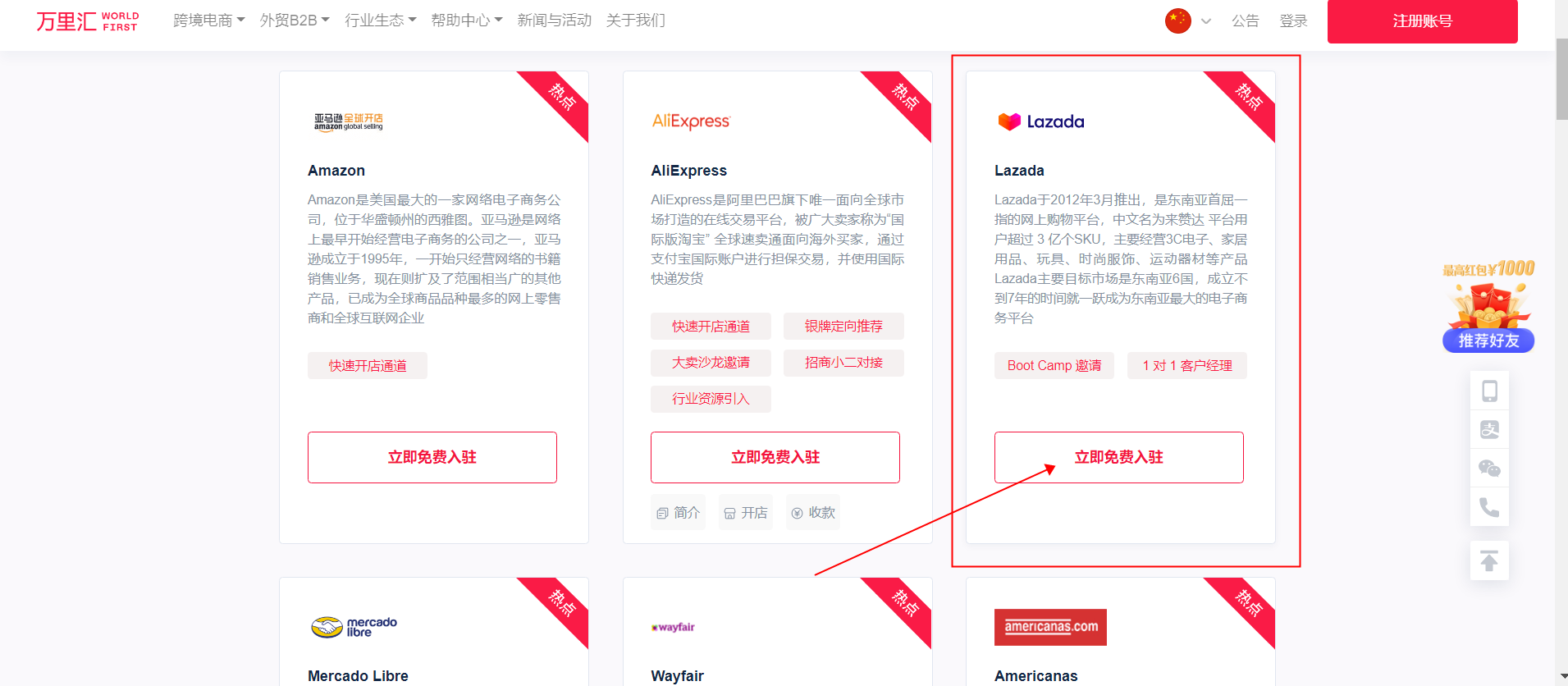Click Amazon's 快速开店通道 tag

(x=368, y=366)
